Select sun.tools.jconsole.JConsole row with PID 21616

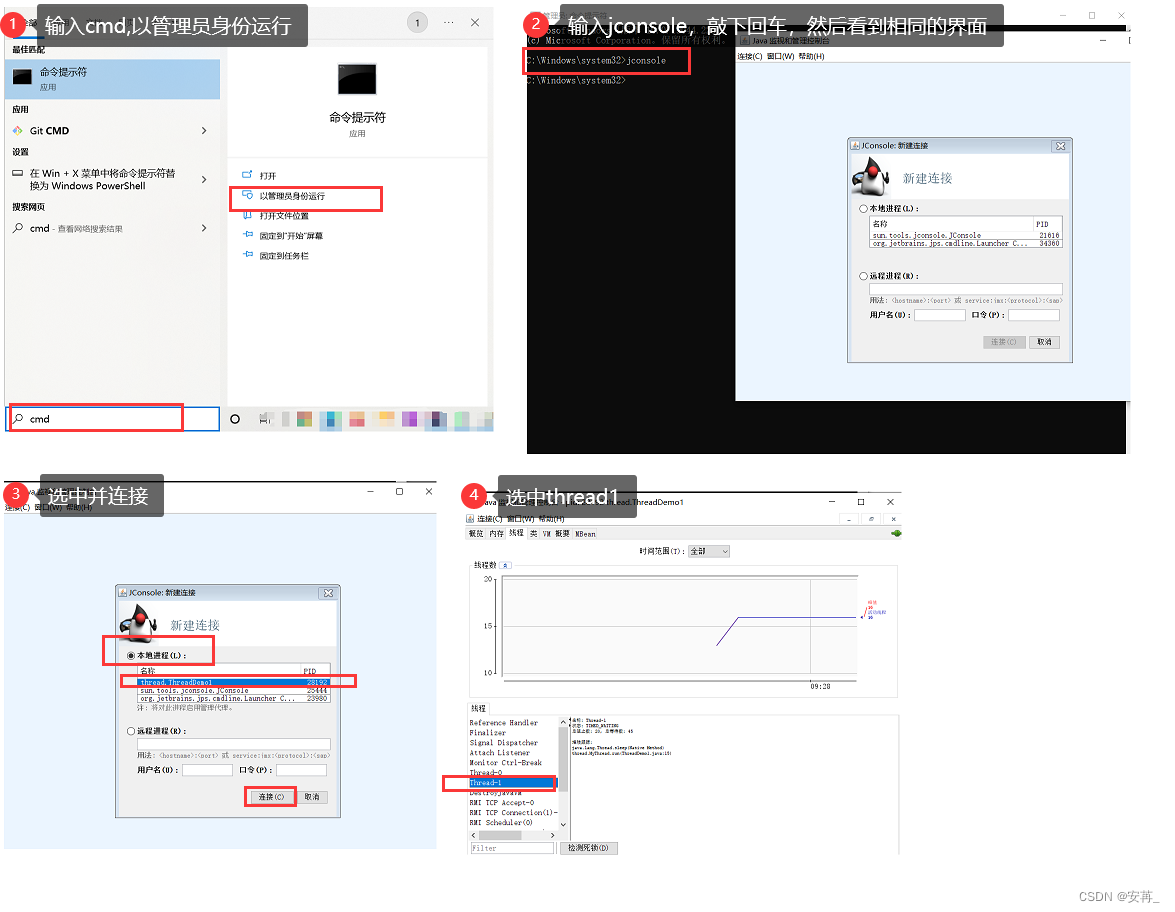click(965, 235)
